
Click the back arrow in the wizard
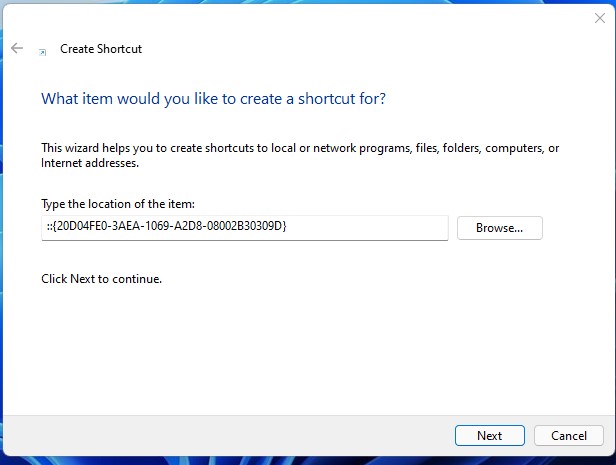(17, 48)
